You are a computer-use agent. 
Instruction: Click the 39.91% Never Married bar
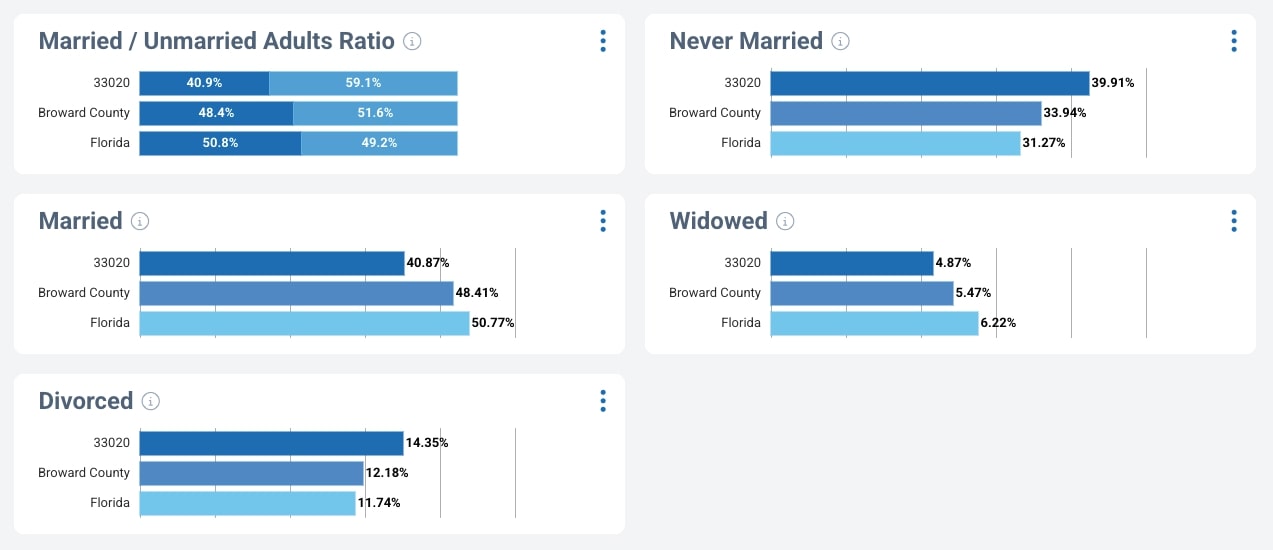pos(929,83)
